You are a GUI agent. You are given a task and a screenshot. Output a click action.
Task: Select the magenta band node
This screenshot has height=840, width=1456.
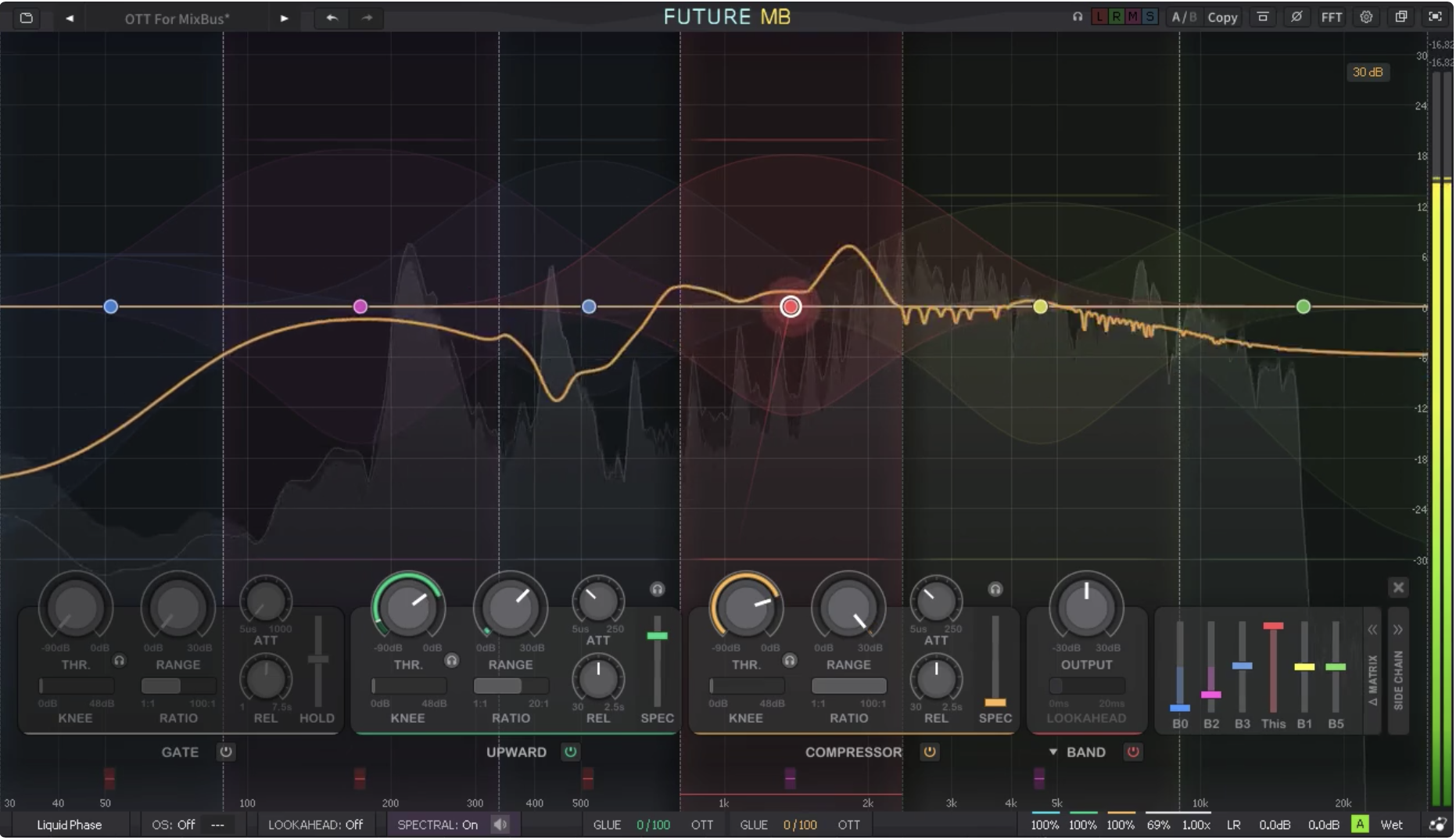coord(360,307)
